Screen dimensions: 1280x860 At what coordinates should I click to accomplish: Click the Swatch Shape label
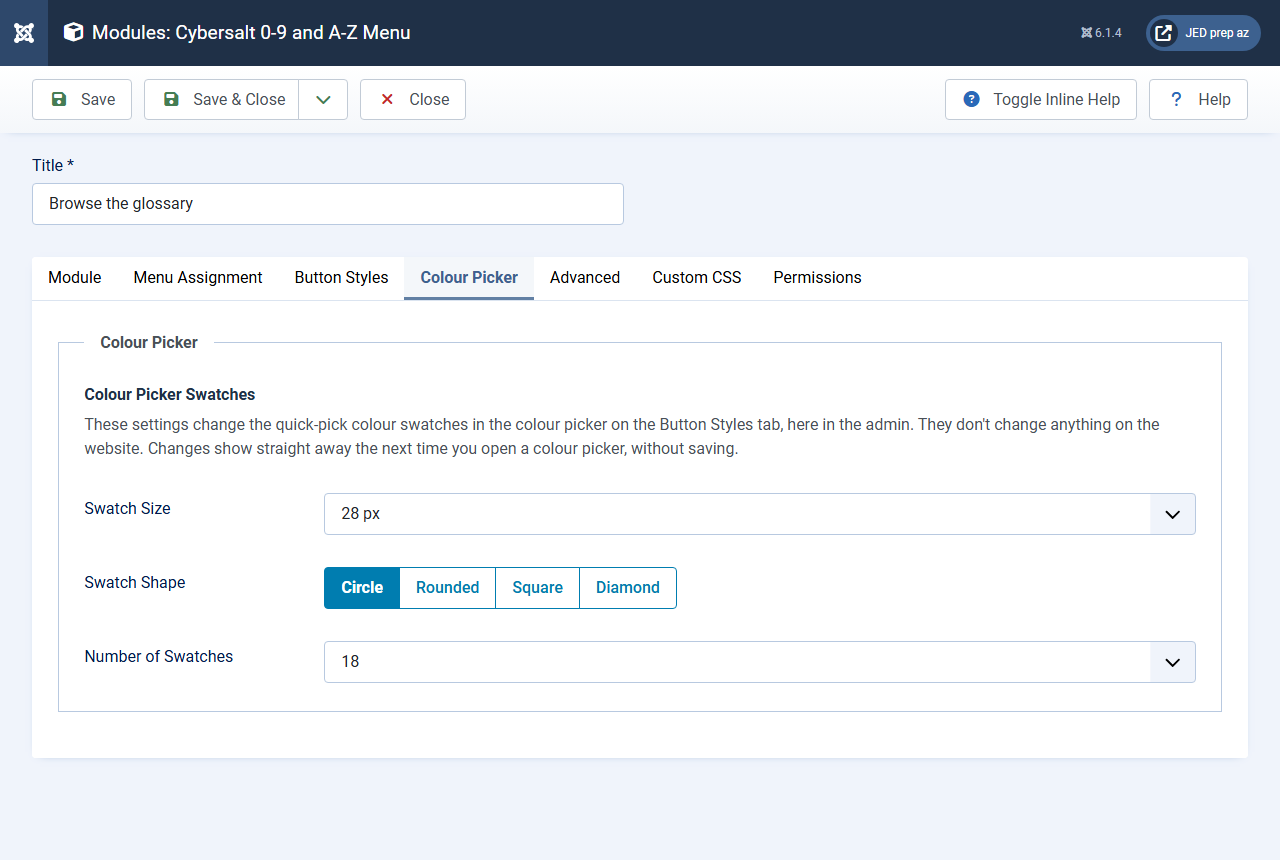[x=135, y=583]
